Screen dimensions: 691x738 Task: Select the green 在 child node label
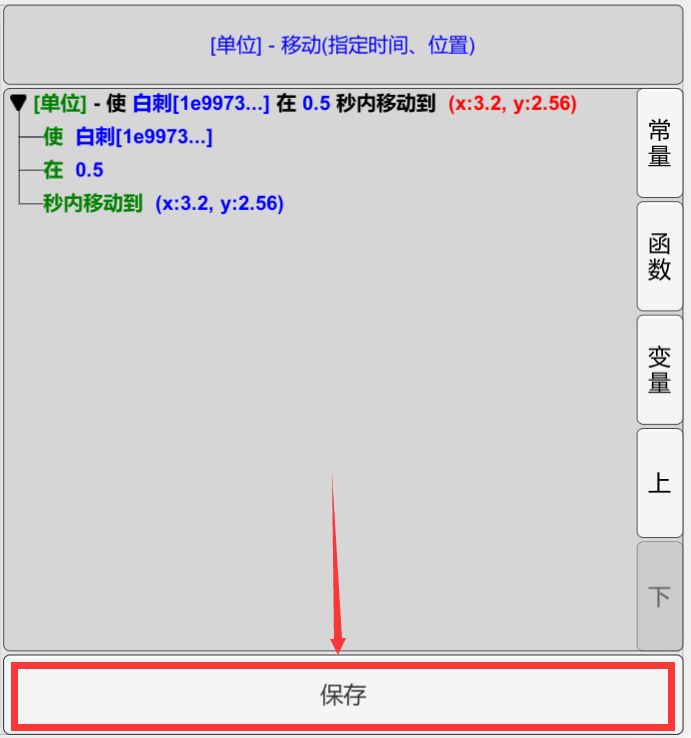[x=53, y=170]
